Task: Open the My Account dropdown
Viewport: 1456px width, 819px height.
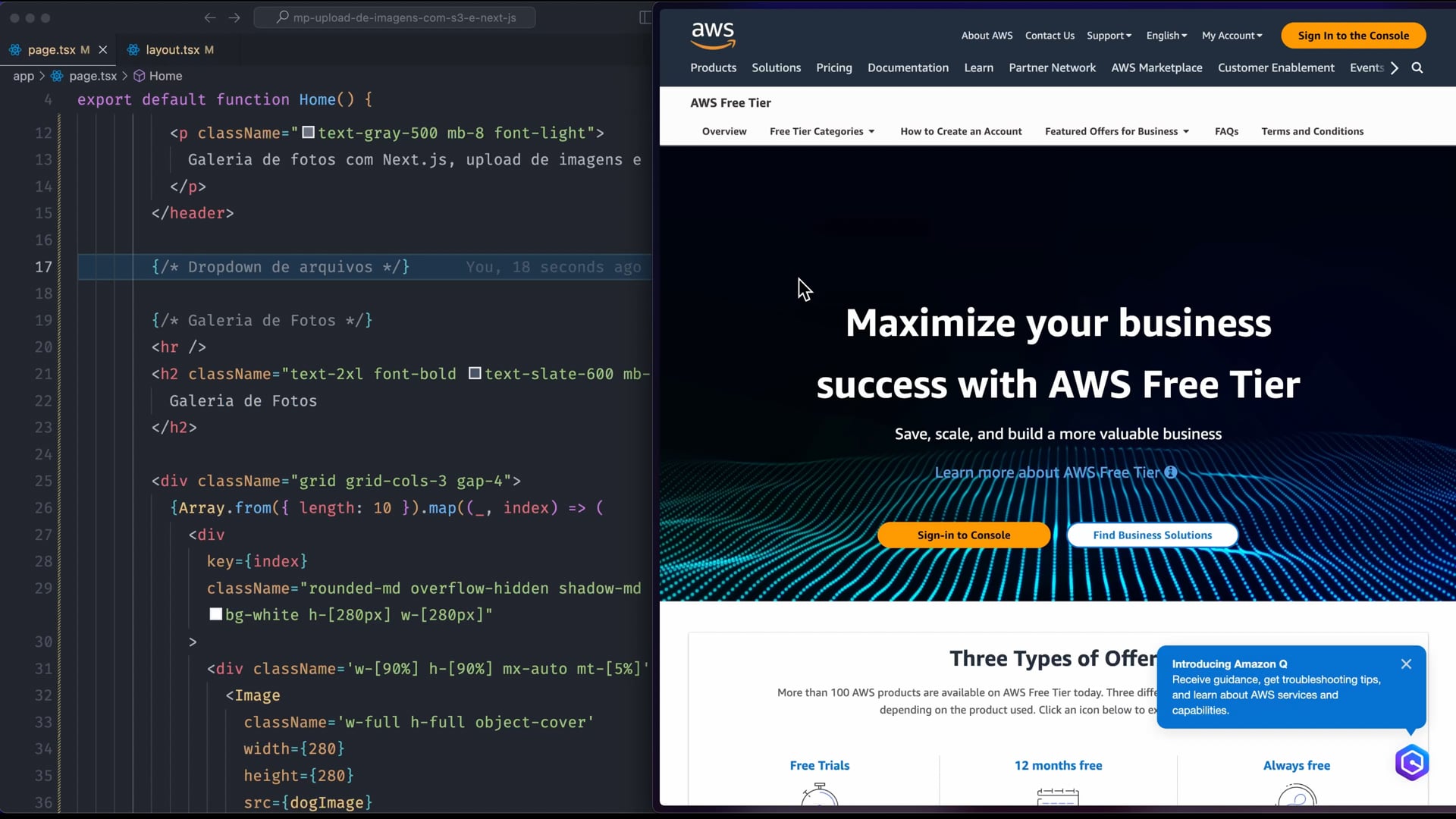Action: click(x=1232, y=36)
